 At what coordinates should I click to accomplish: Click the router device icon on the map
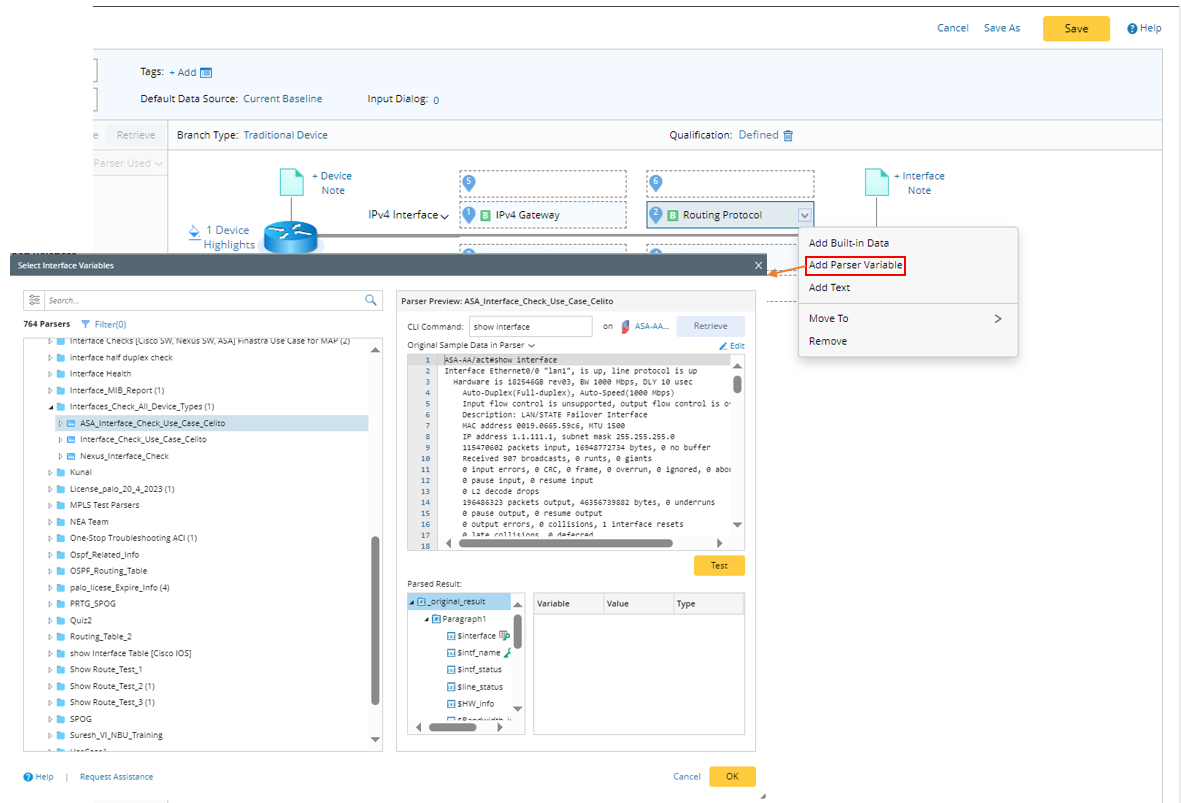(290, 238)
